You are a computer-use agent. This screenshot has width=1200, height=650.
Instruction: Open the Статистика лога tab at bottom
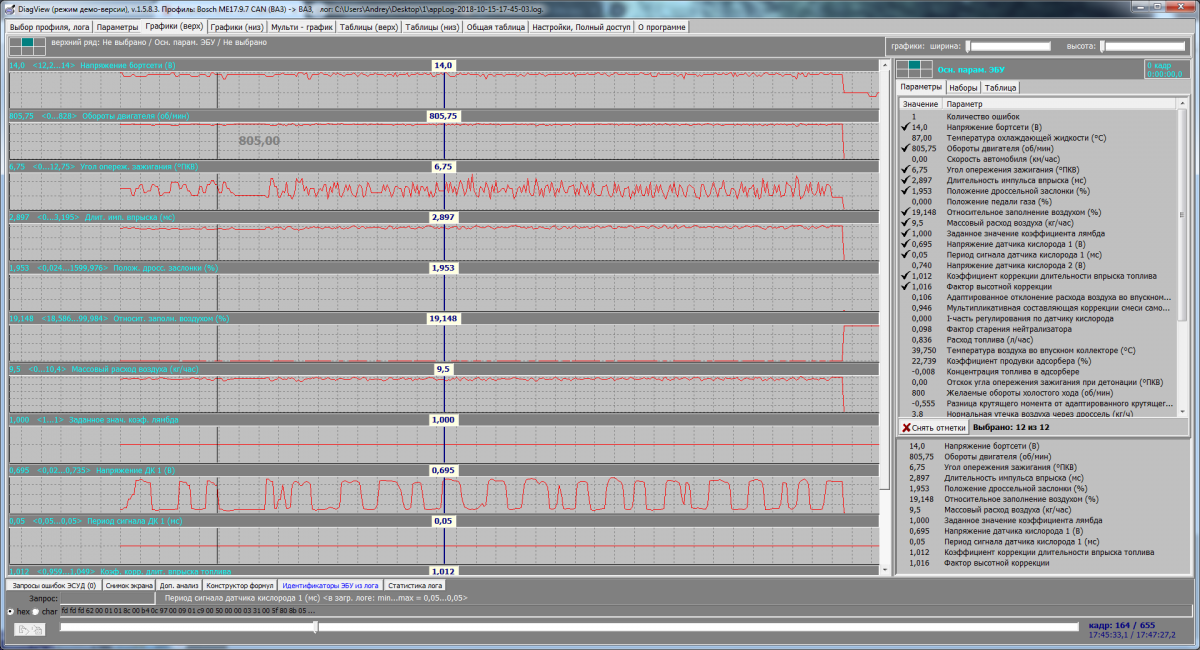point(415,585)
